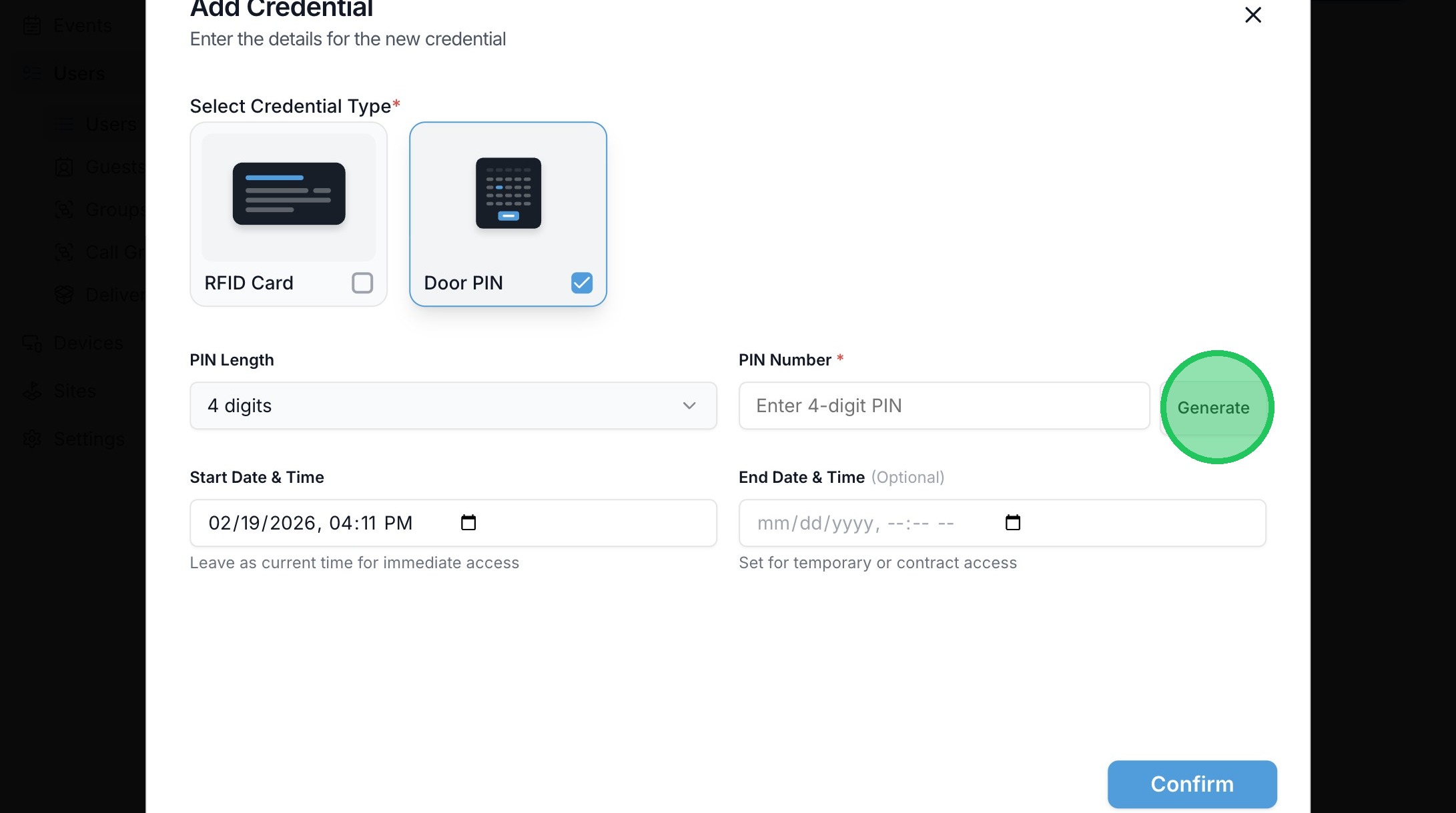Click the PIN Length chevron arrow
Image resolution: width=1456 pixels, height=813 pixels.
tap(689, 405)
